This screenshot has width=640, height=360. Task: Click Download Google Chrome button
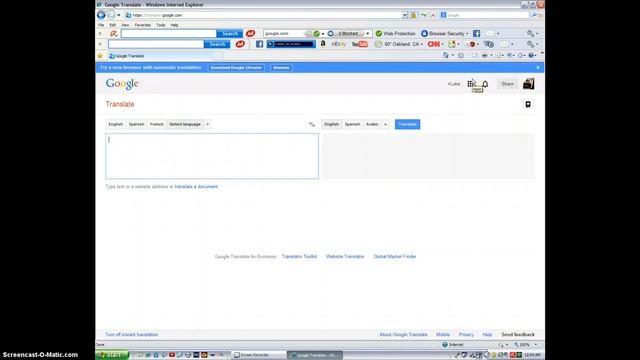(236, 68)
